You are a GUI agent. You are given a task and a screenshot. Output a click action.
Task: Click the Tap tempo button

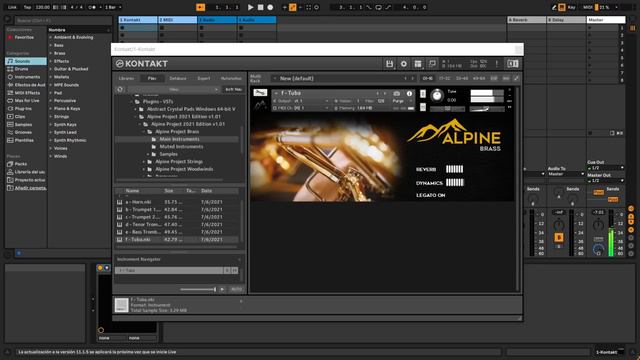tap(27, 7)
